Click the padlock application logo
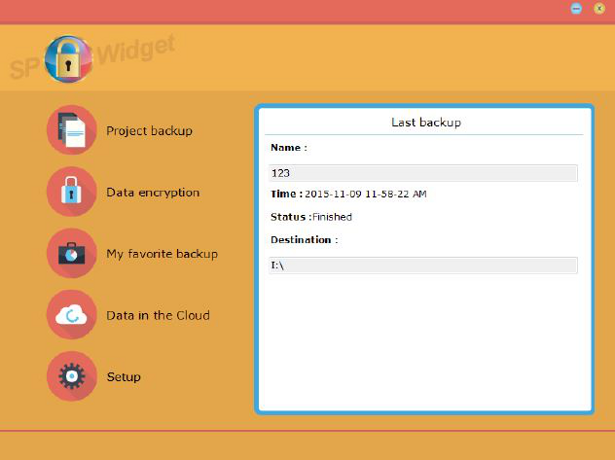The width and height of the screenshot is (615, 460). [68, 59]
